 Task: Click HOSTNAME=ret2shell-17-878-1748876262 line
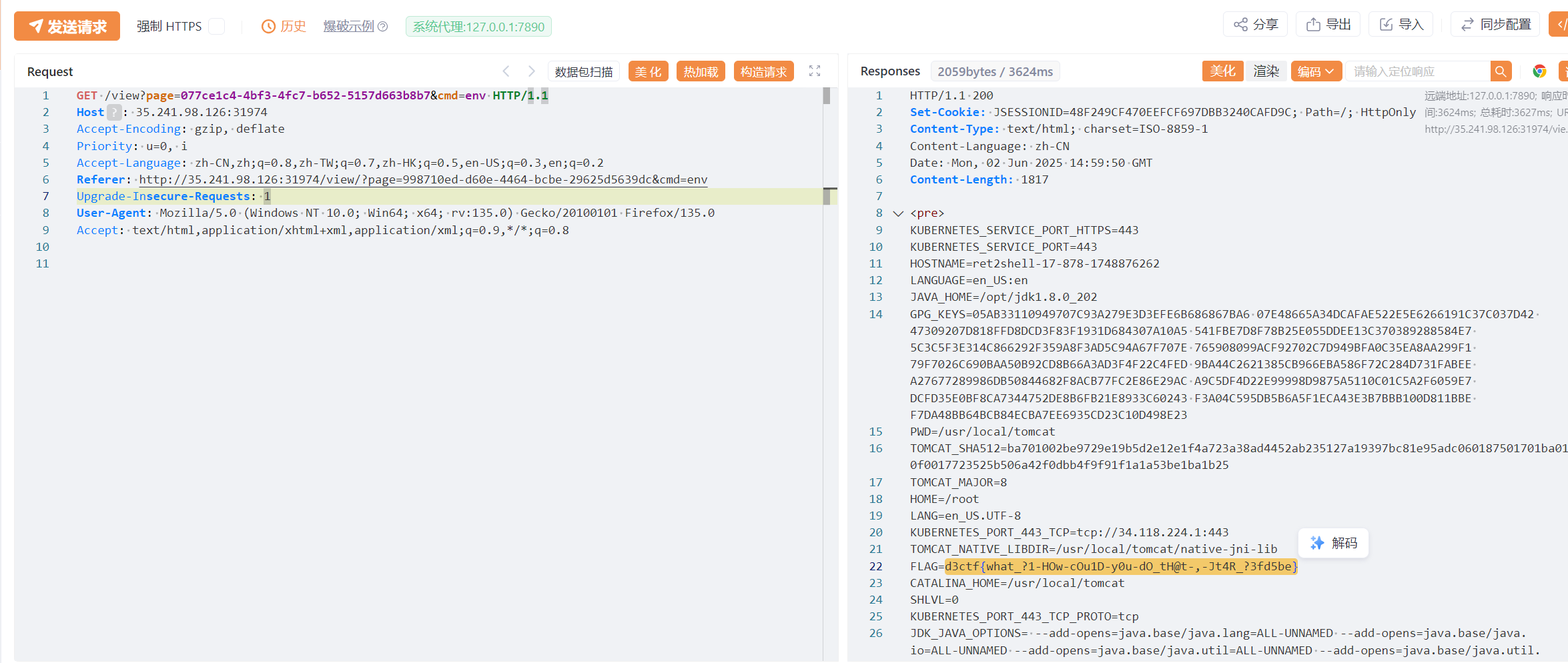coord(1035,263)
